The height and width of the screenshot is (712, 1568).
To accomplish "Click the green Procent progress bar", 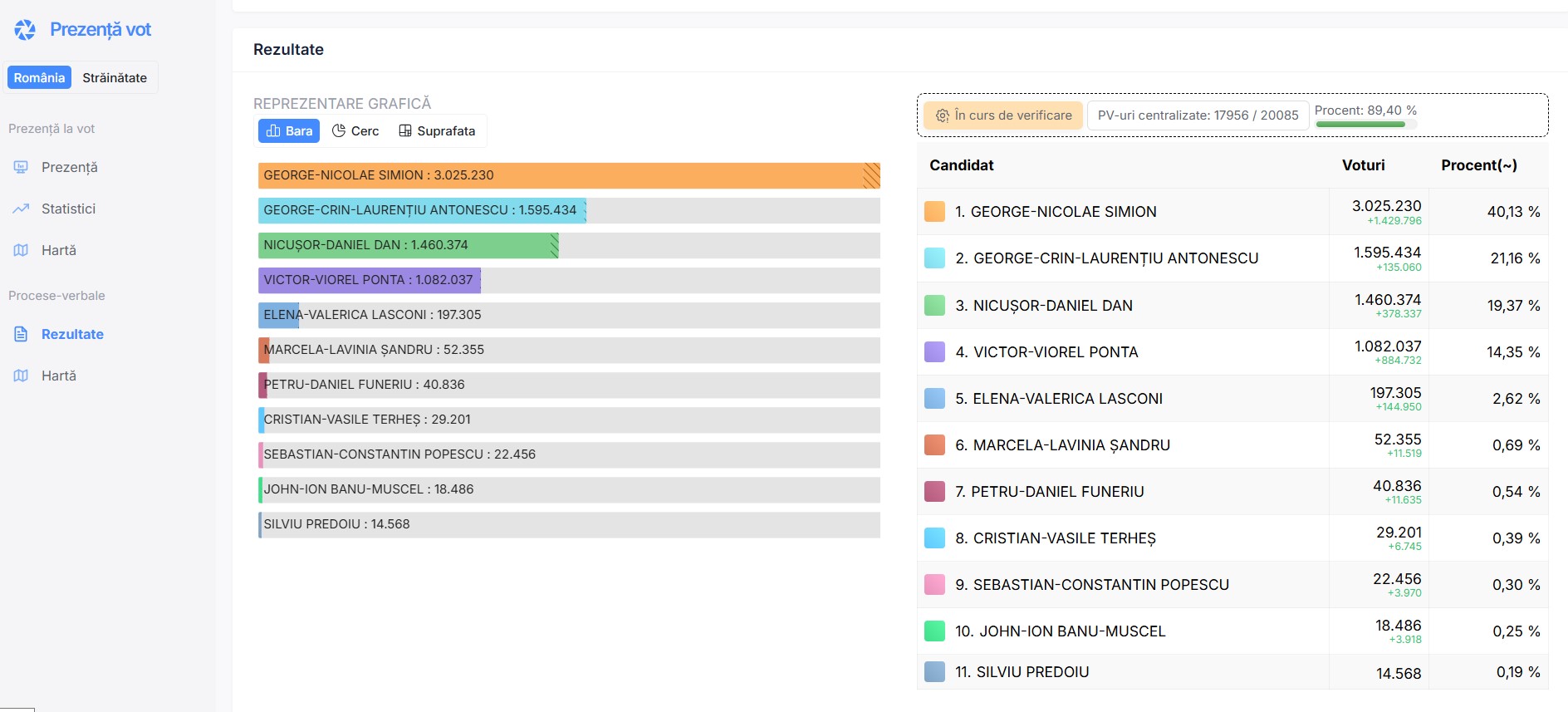I will (x=1360, y=125).
